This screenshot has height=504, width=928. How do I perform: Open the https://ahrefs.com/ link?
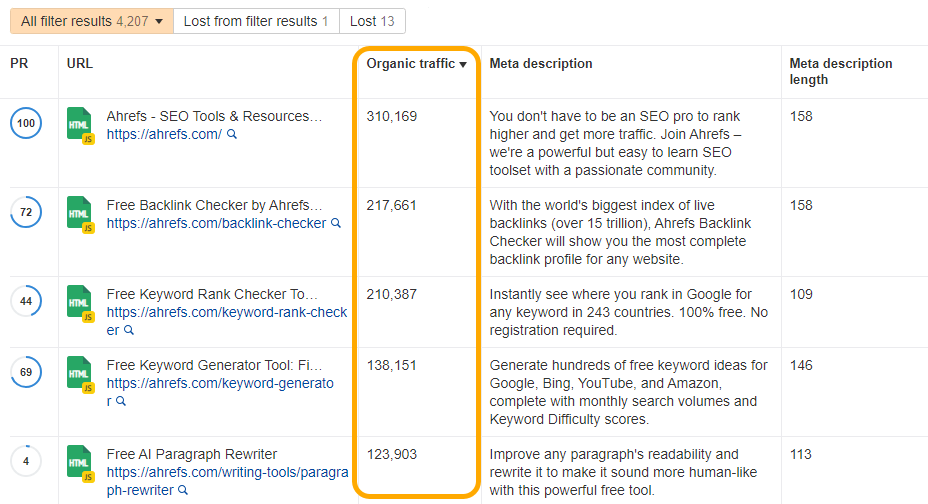(164, 134)
